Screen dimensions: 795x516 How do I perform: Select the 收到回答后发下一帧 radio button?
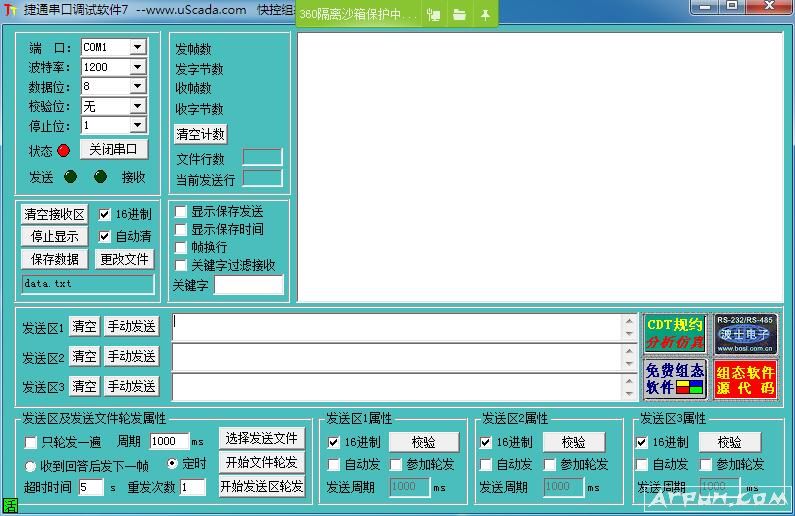(x=31, y=466)
